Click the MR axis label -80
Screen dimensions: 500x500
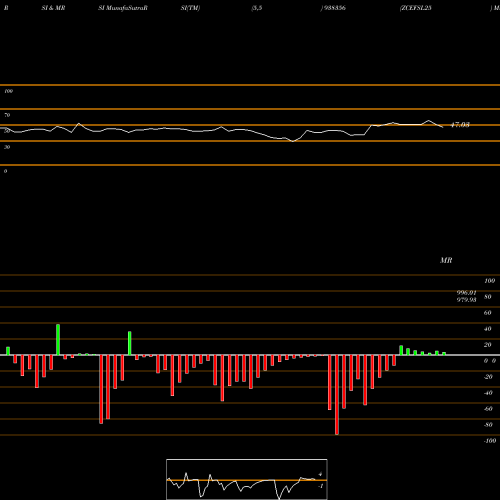(x=488, y=425)
